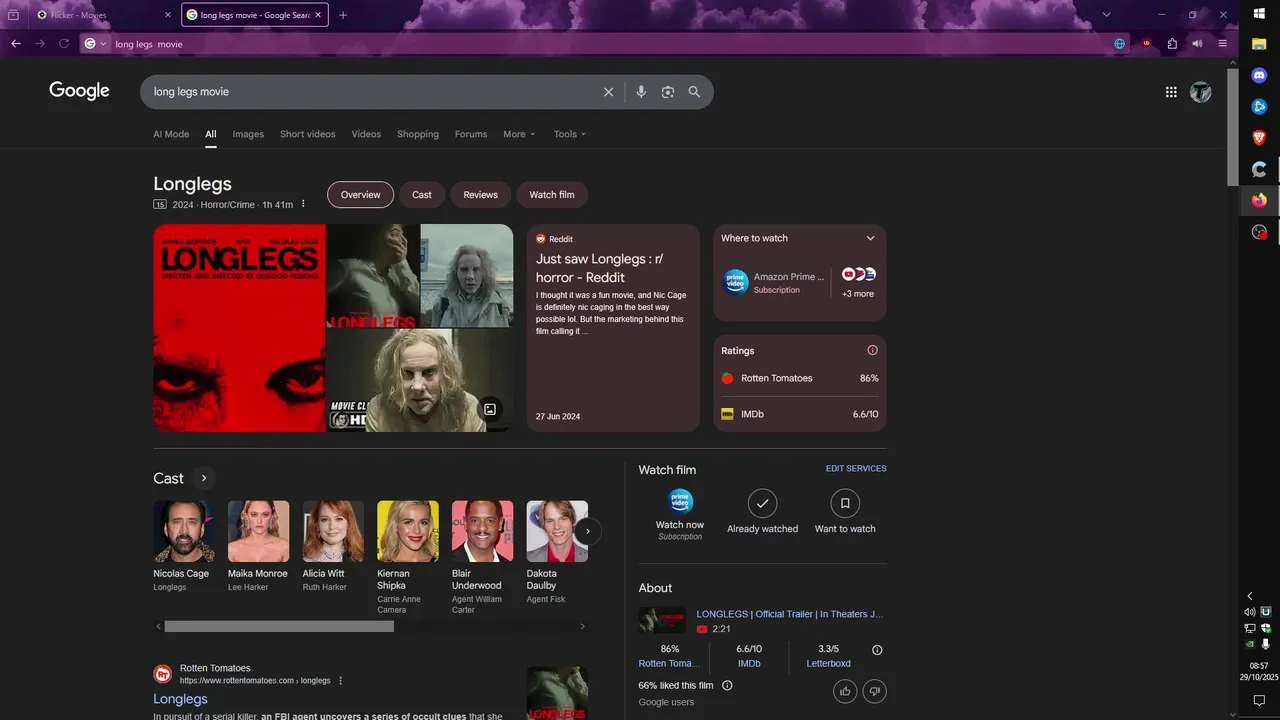1280x720 pixels.
Task: Mute the tab sound icon in toolbar
Action: coord(1197,44)
